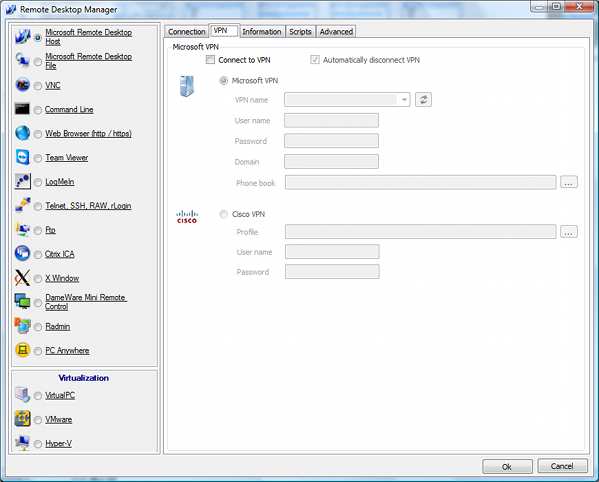The width and height of the screenshot is (599, 482).
Task: Click the Virtualization section heading
Action: pos(84,378)
